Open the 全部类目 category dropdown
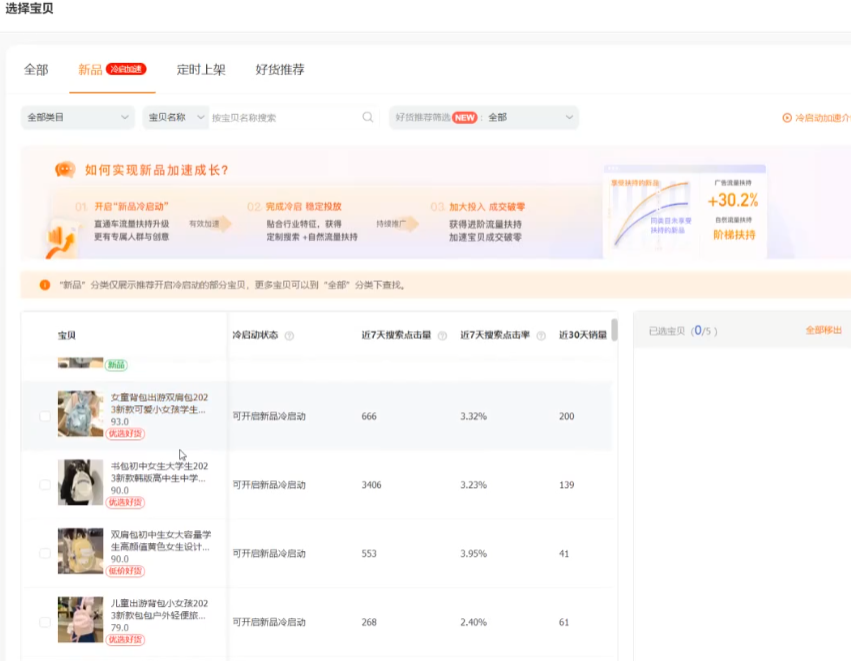This screenshot has height=661, width=851. pyautogui.click(x=78, y=117)
